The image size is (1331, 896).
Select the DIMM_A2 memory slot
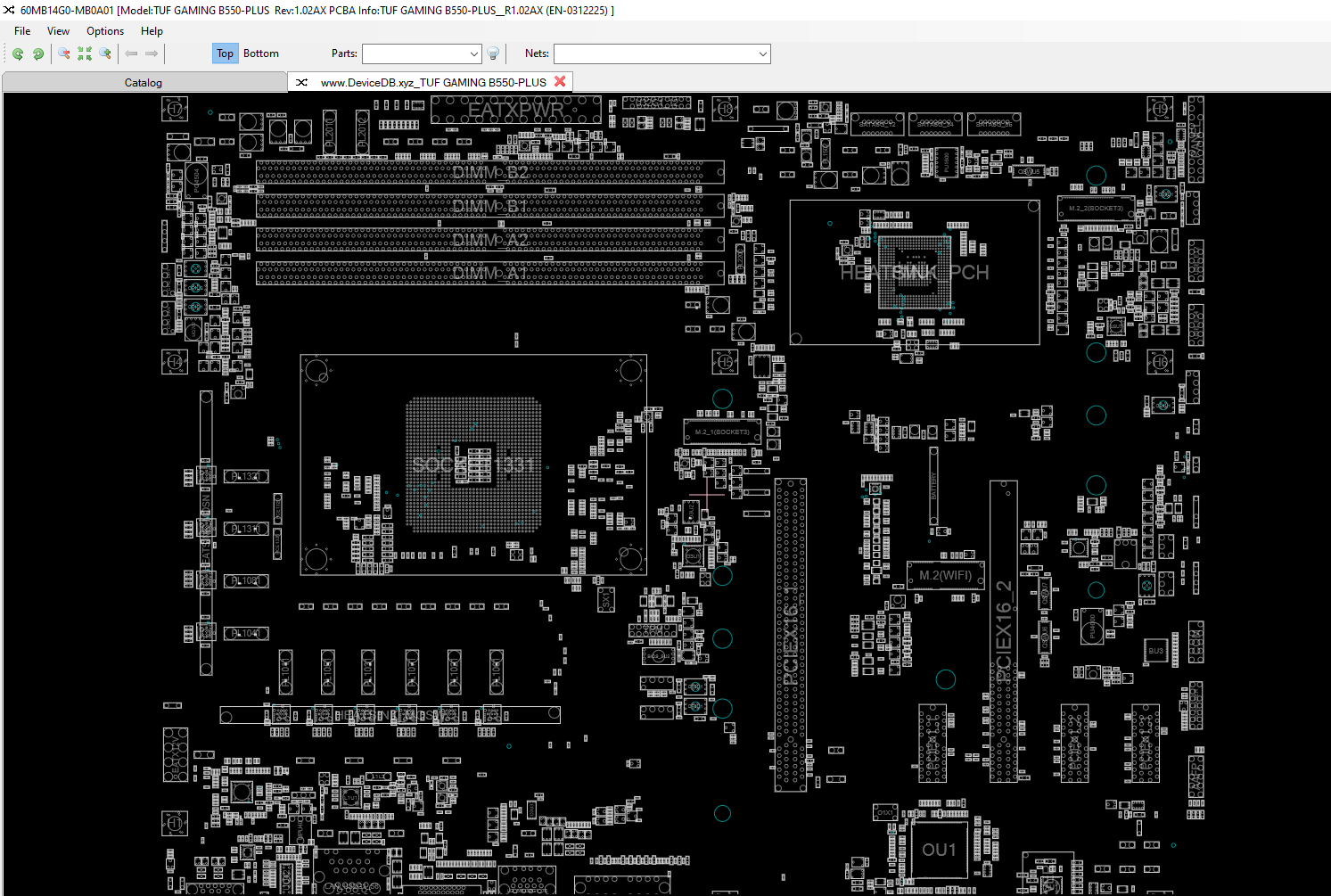coord(490,240)
